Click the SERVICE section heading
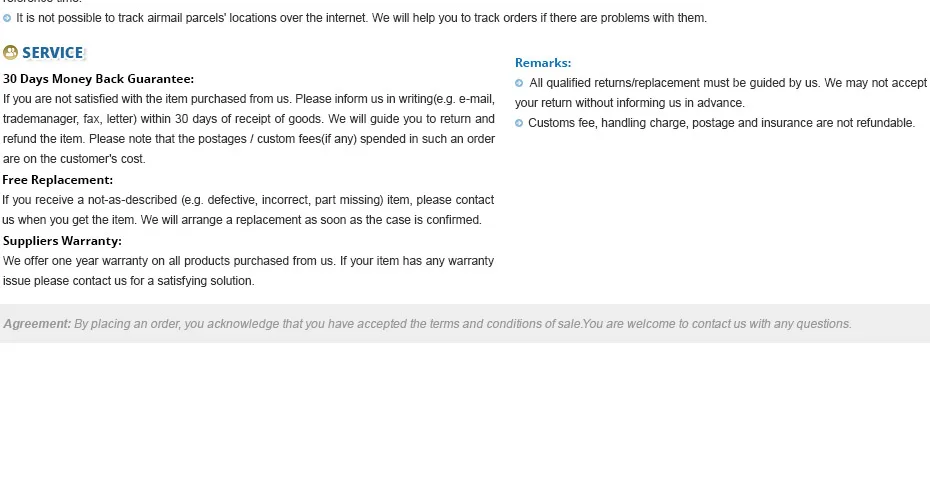 [x=53, y=53]
